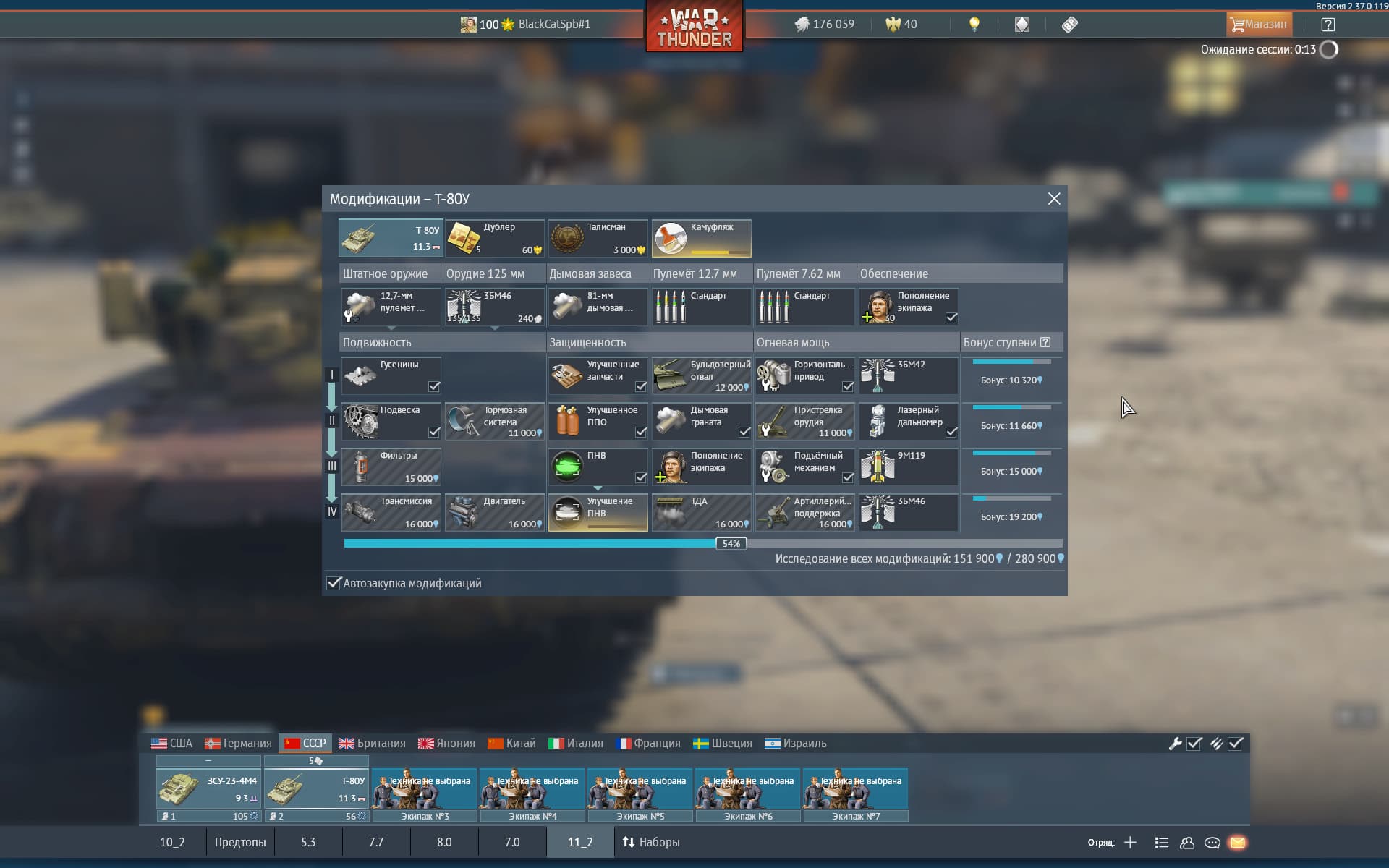The height and width of the screenshot is (868, 1389).
Task: Open the mail envelope icon at bottom right
Action: point(1237,843)
